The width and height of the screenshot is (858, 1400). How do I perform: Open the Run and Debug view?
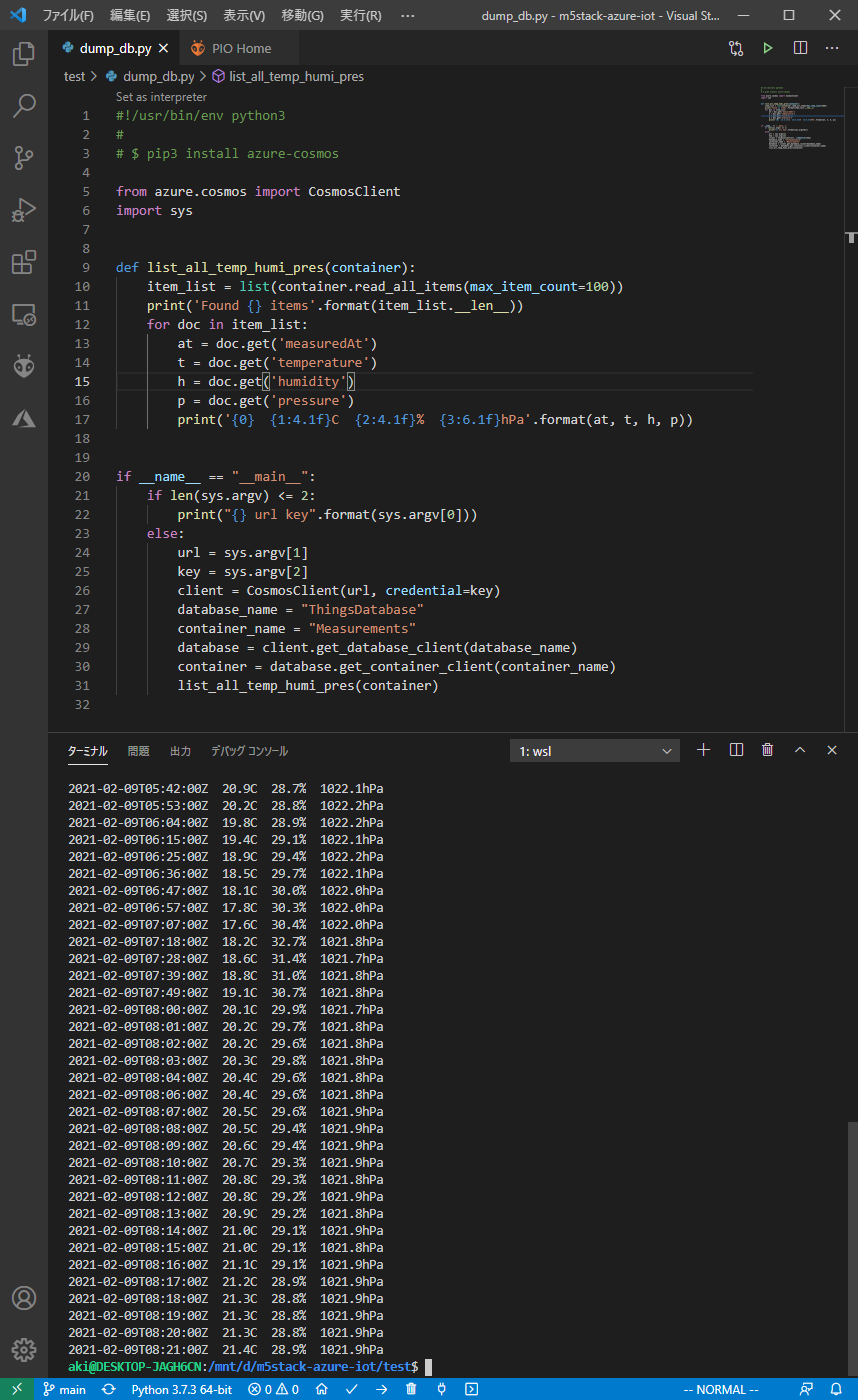tap(24, 210)
